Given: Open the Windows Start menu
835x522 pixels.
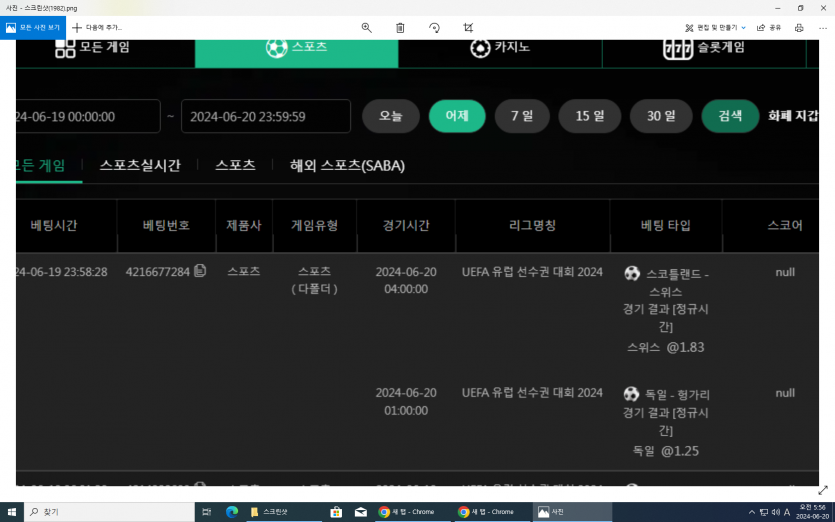Looking at the screenshot, I should pyautogui.click(x=11, y=512).
